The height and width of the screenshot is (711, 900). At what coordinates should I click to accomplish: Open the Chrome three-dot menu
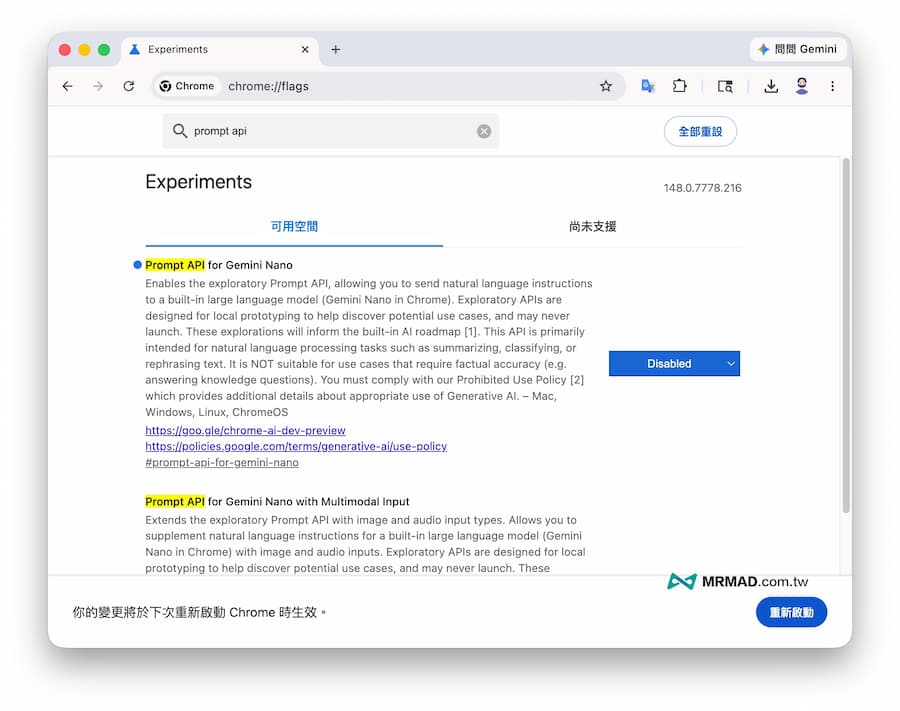[832, 86]
